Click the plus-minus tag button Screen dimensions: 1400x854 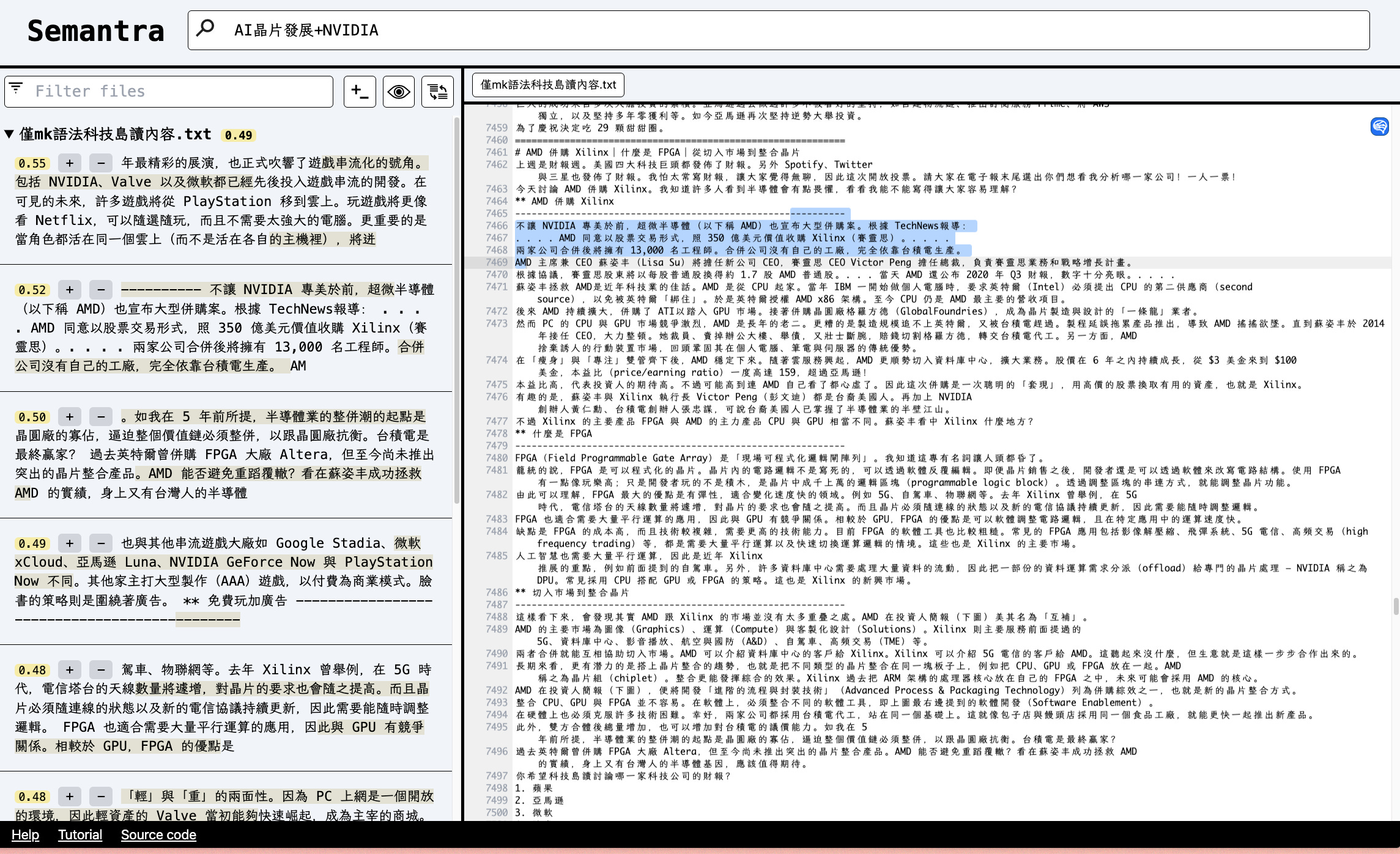point(360,92)
